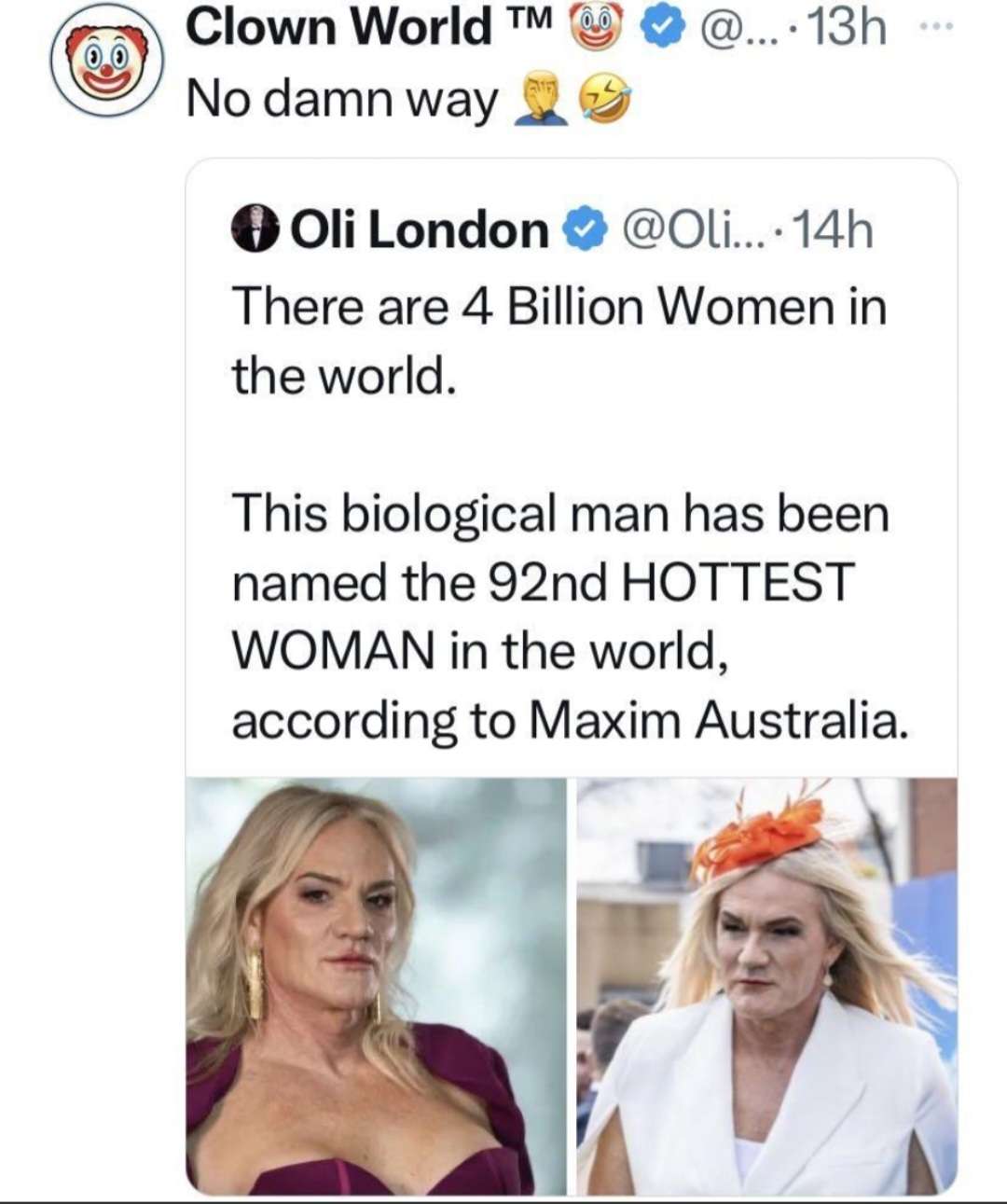Viewport: 1007px width, 1204px height.
Task: Click the clown emoji beside Clown World
Action: pos(594,27)
